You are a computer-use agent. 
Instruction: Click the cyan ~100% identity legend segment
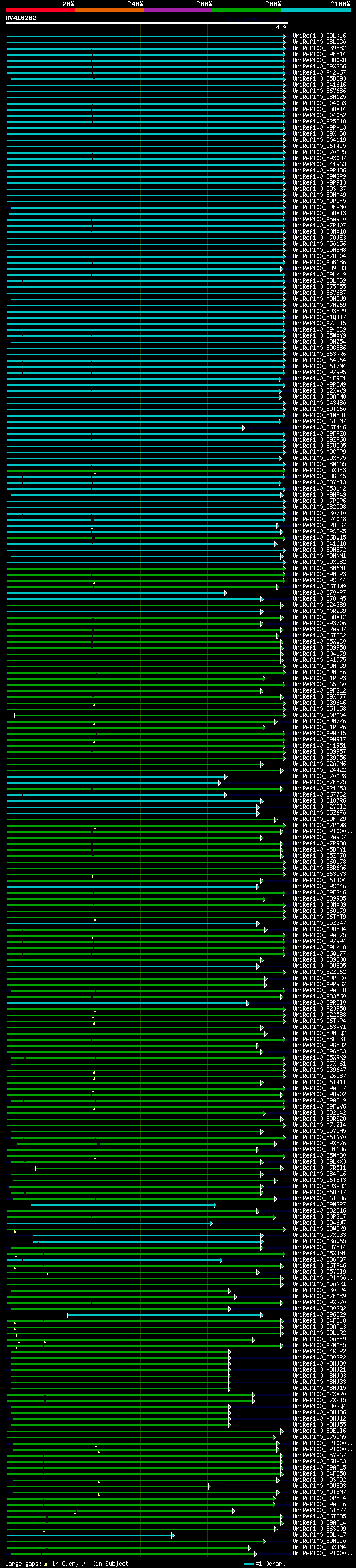(316, 10)
